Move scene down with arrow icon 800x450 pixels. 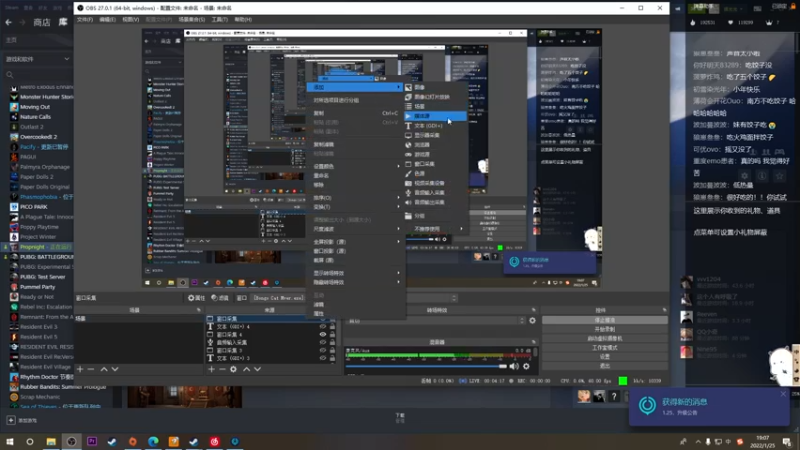[115, 369]
